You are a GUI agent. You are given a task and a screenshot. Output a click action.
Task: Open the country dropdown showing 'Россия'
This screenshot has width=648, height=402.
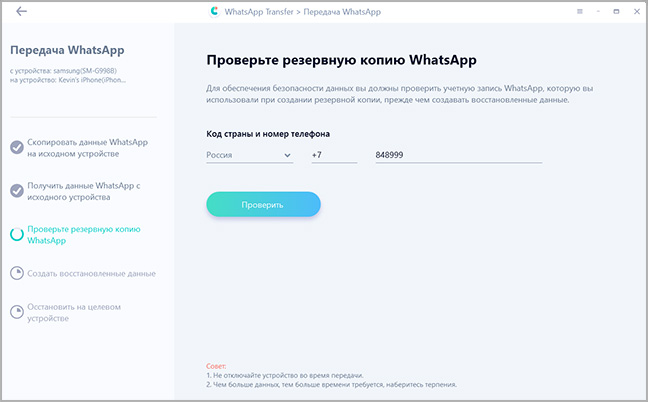click(x=250, y=155)
